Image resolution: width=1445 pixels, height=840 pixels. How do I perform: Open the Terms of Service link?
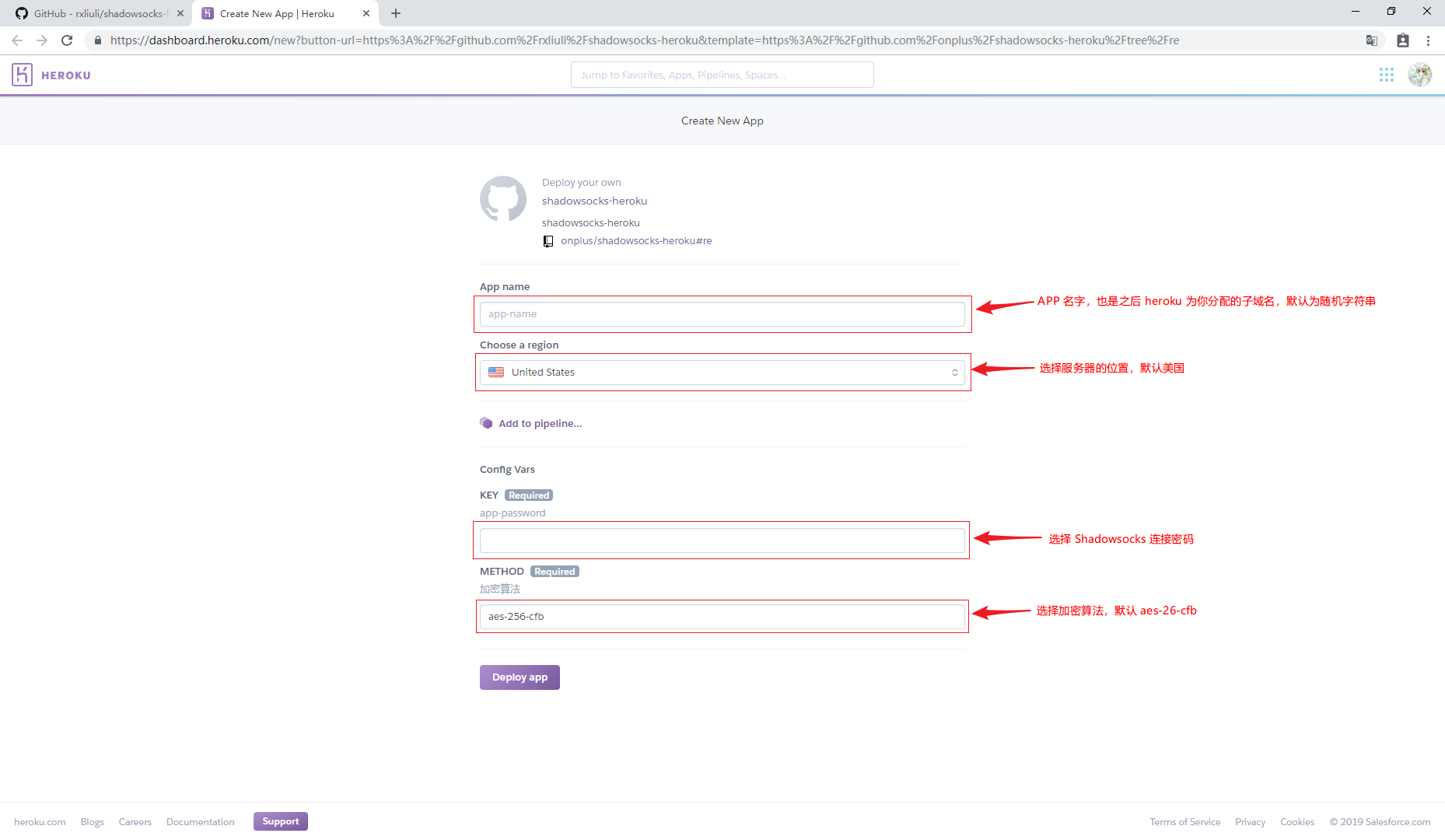point(1185,822)
